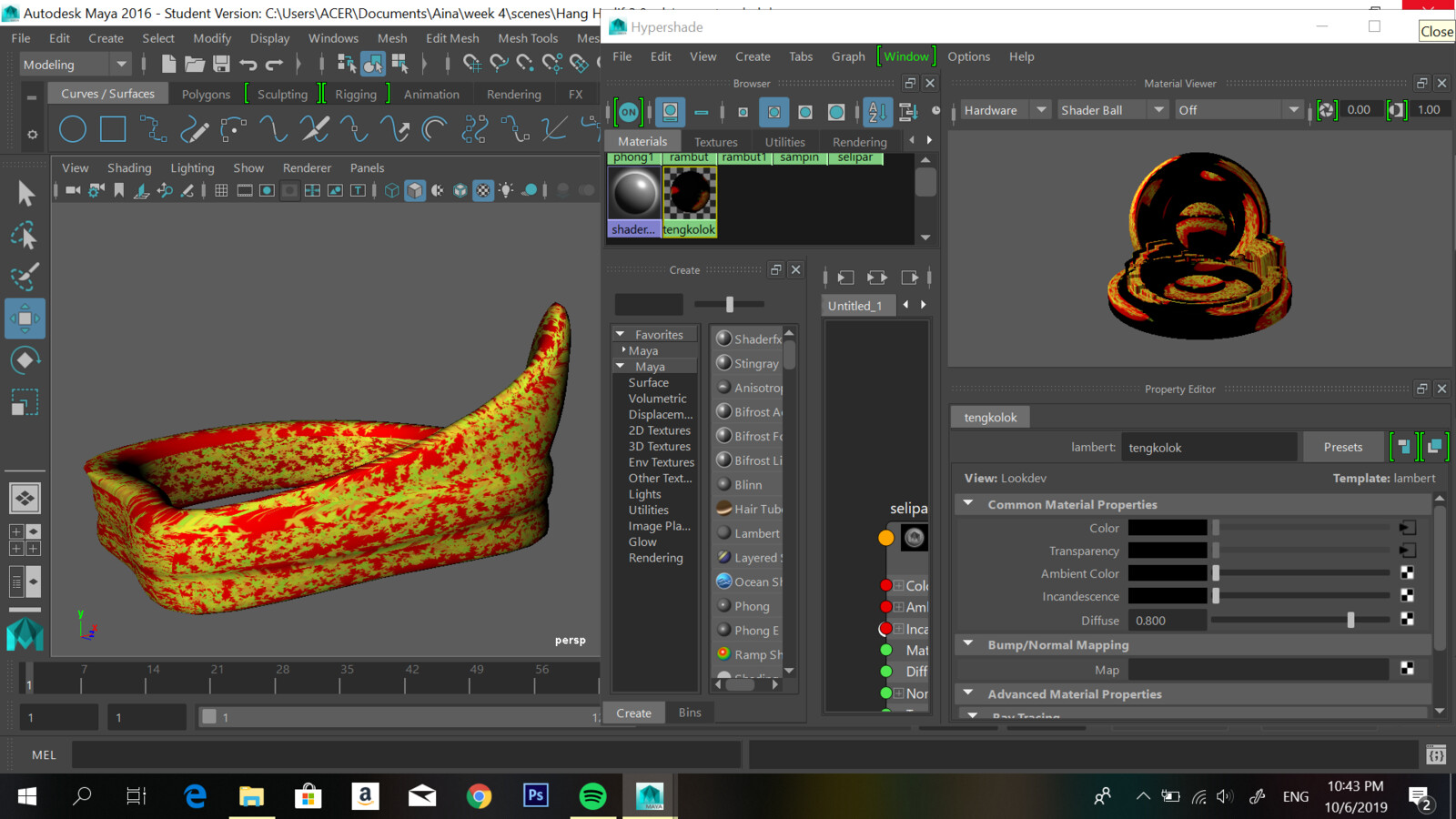
Task: Click the MEL command line input
Action: (x=405, y=754)
